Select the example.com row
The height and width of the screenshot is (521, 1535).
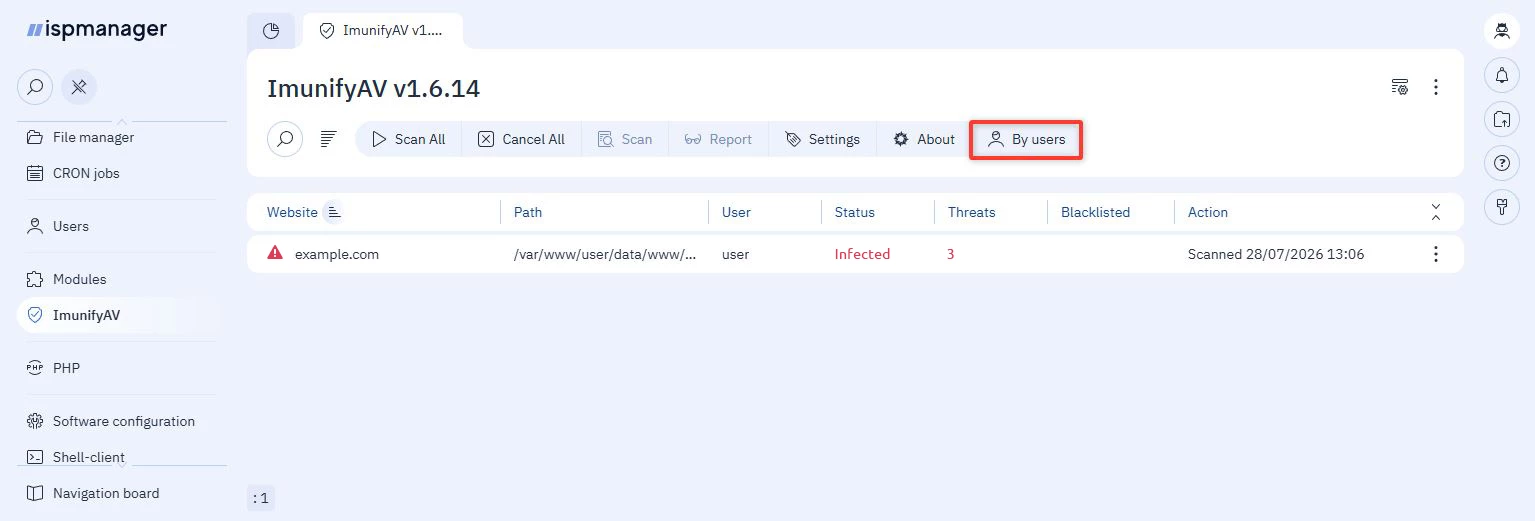click(x=855, y=254)
